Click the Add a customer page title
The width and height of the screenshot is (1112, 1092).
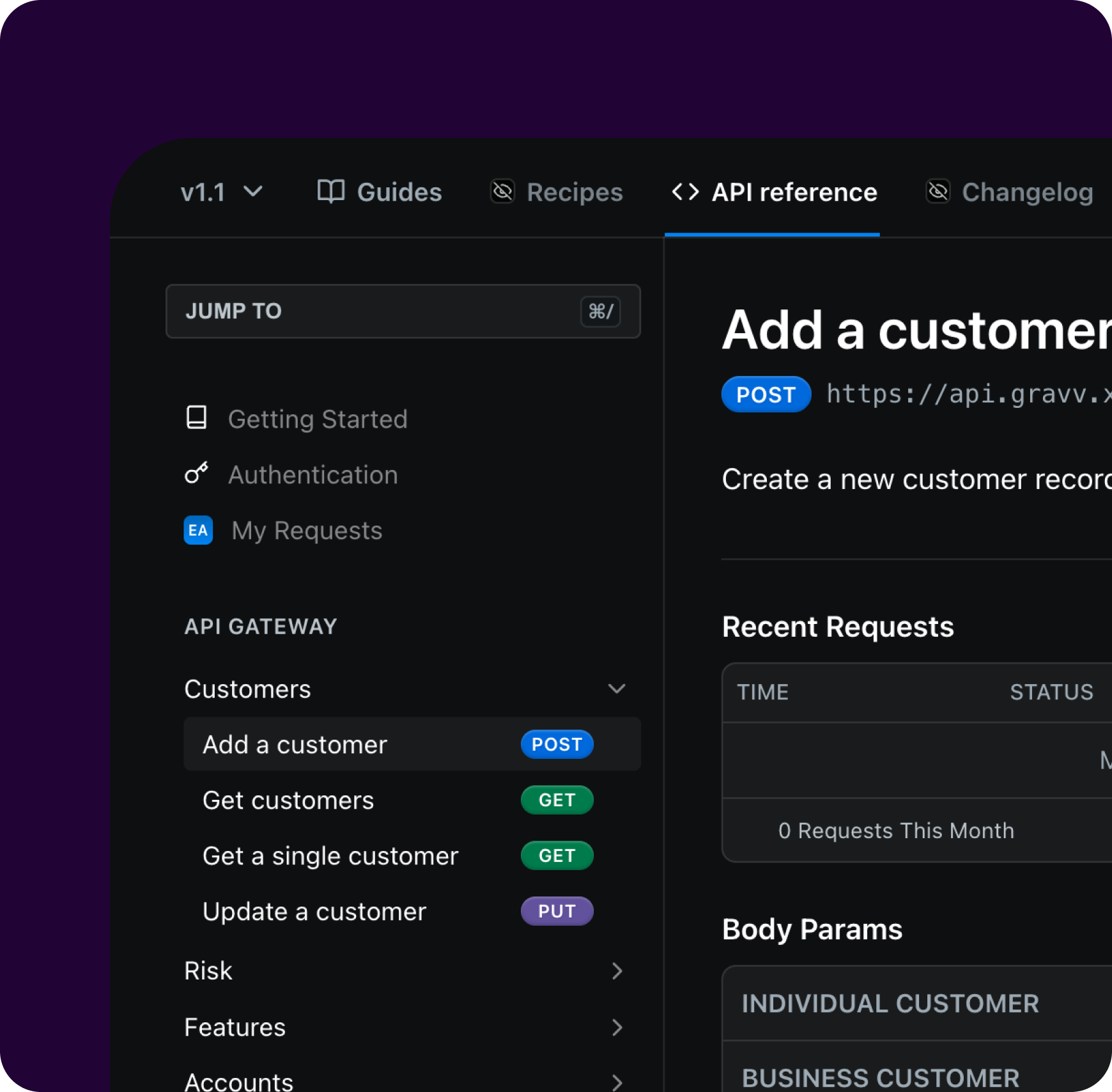tap(917, 330)
